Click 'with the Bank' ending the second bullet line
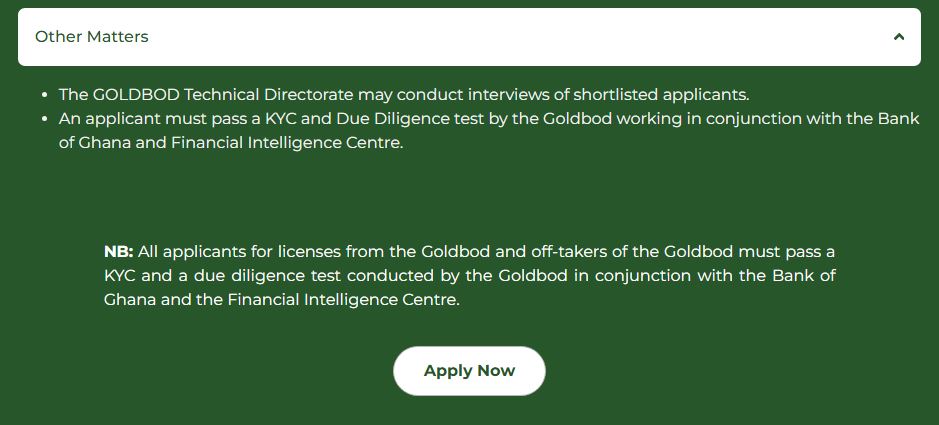The width and height of the screenshot is (939, 425). coord(863,119)
